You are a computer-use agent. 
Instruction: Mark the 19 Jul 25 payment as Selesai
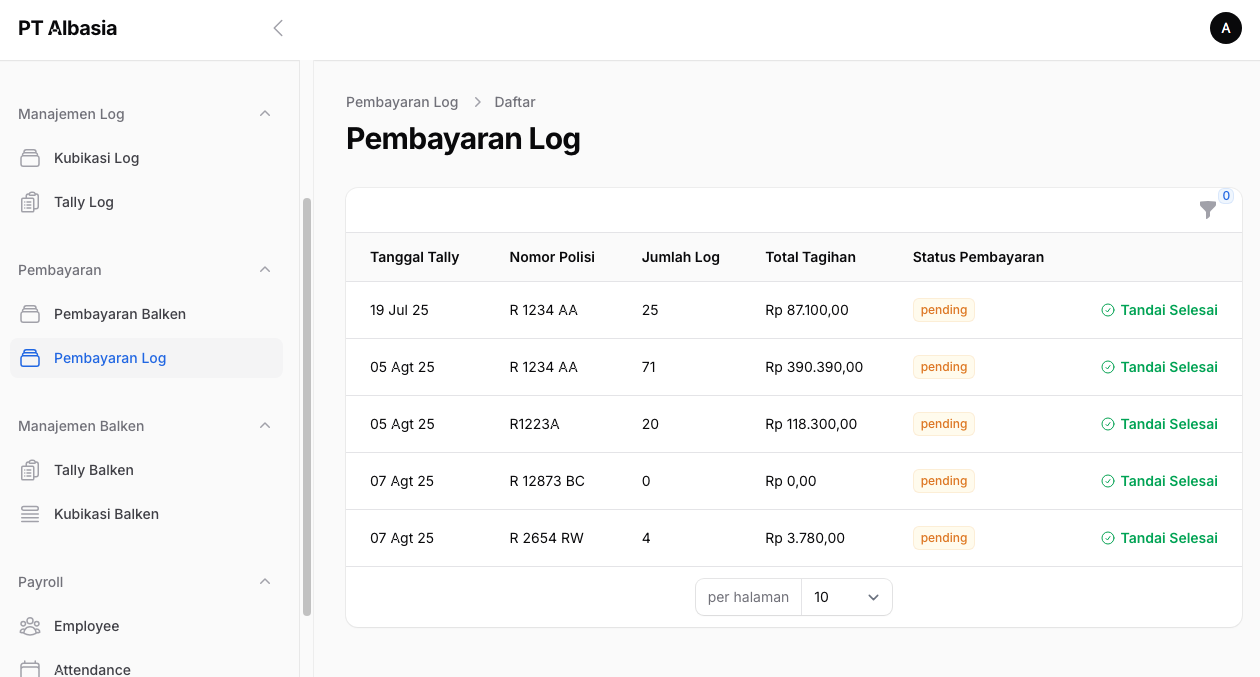[1159, 310]
